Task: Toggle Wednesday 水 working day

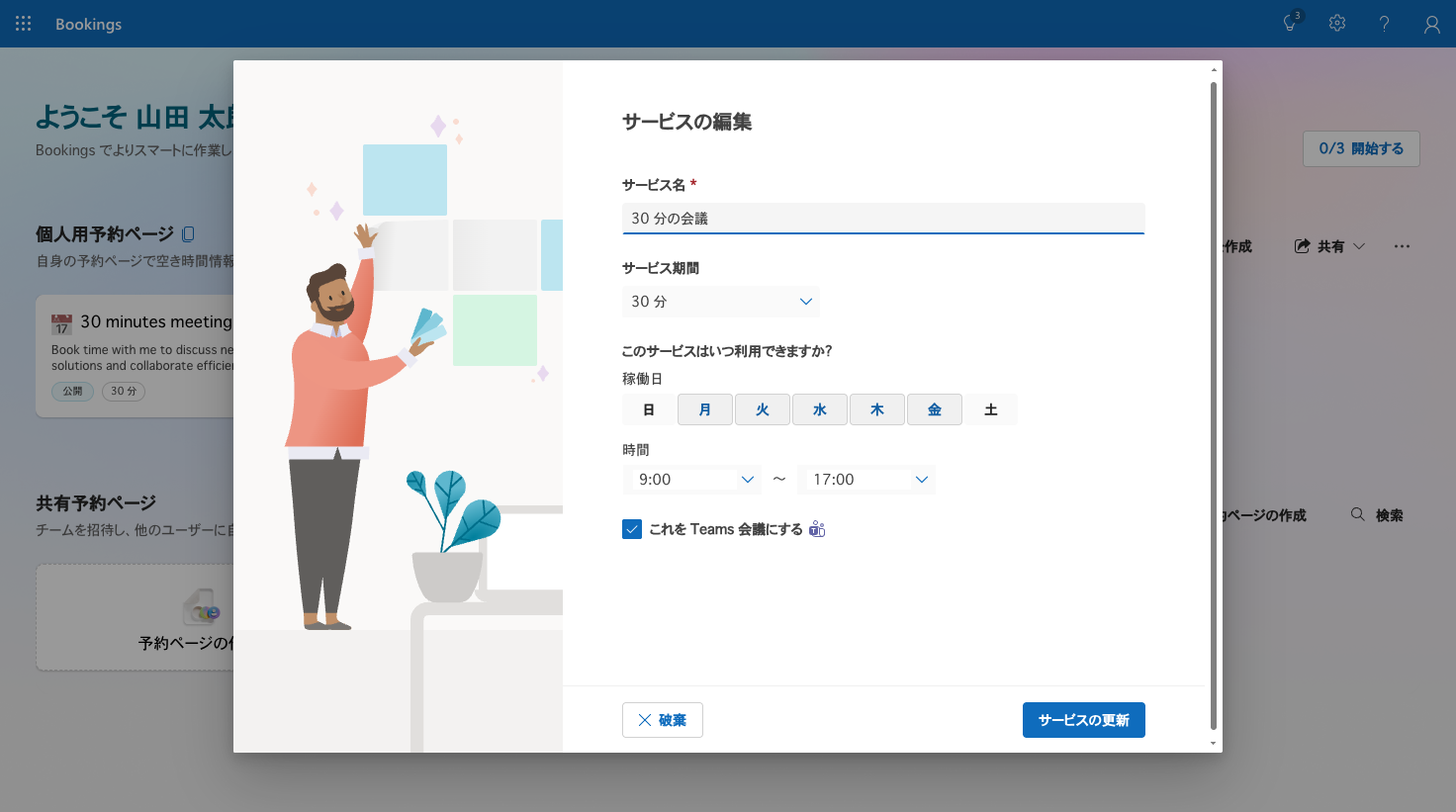Action: (x=820, y=409)
